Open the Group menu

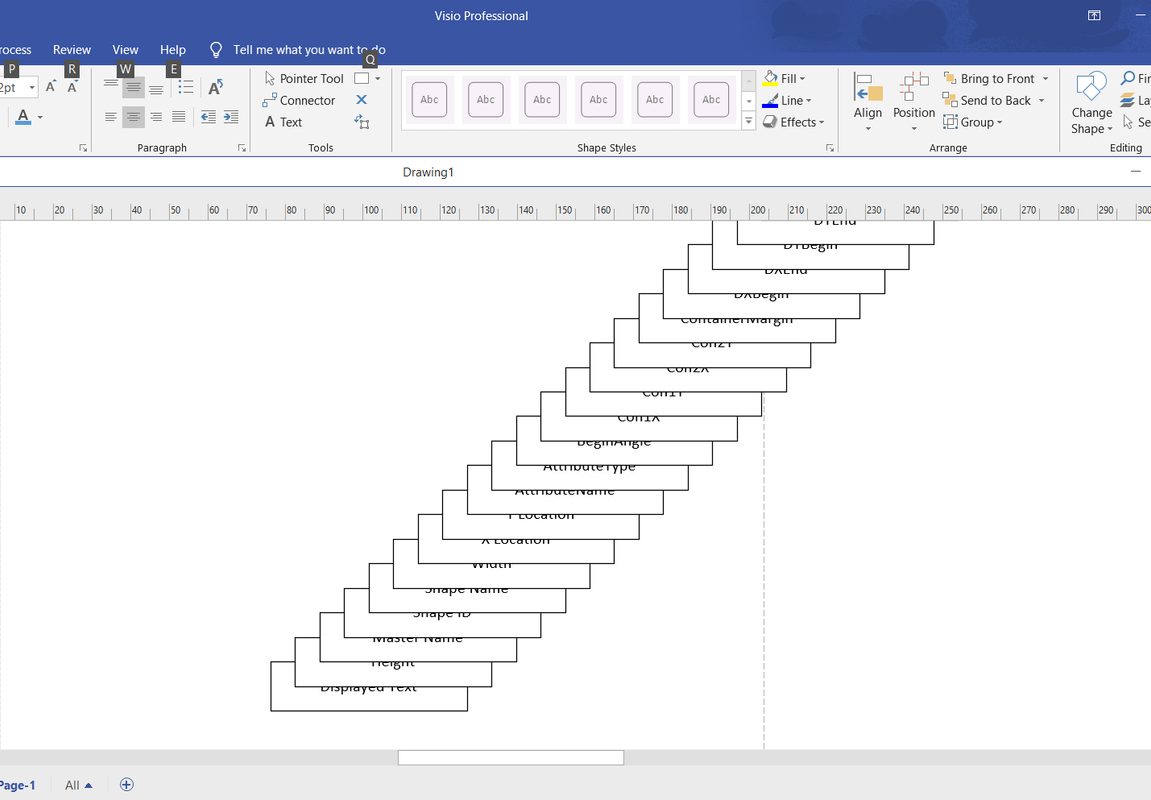coord(973,123)
